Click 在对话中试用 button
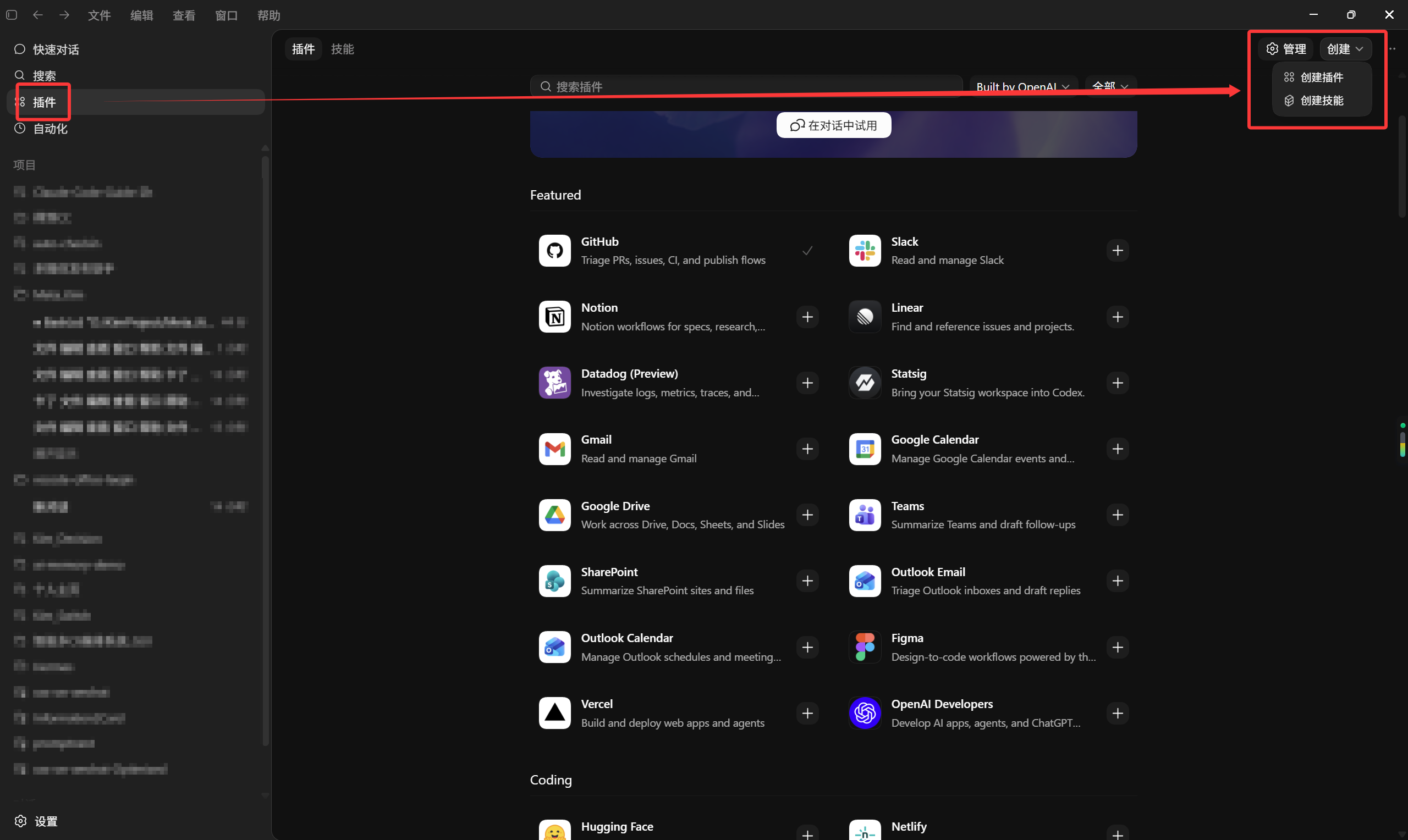 833,125
